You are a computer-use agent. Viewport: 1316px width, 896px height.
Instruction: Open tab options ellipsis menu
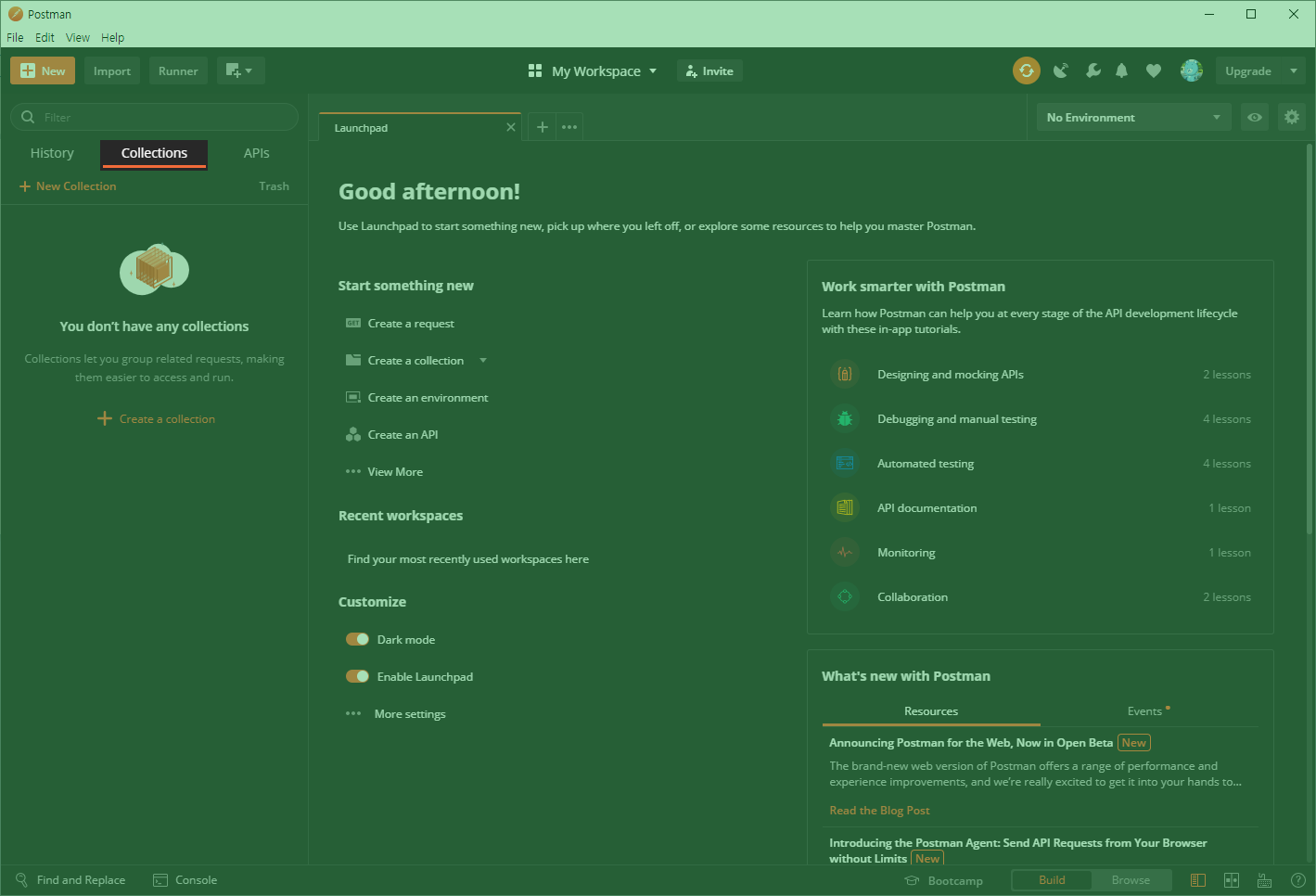[569, 127]
